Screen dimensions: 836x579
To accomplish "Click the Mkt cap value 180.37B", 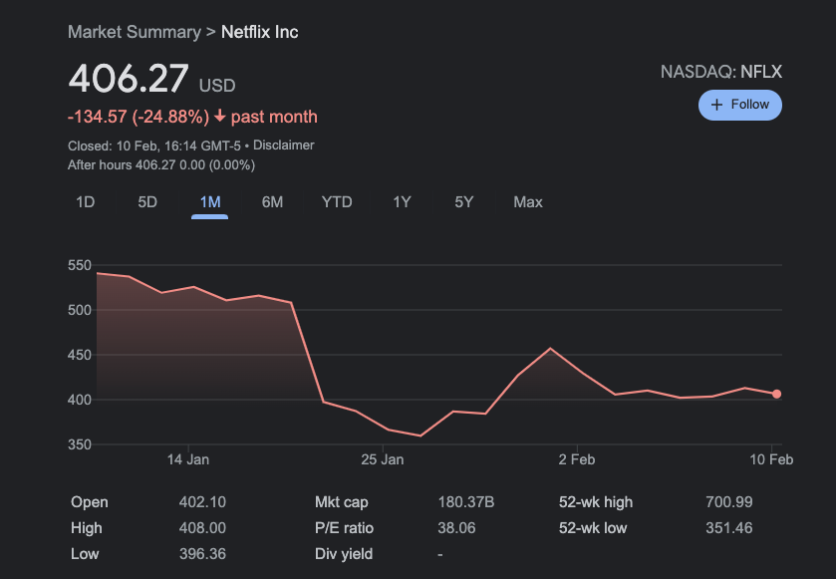I will [x=466, y=502].
